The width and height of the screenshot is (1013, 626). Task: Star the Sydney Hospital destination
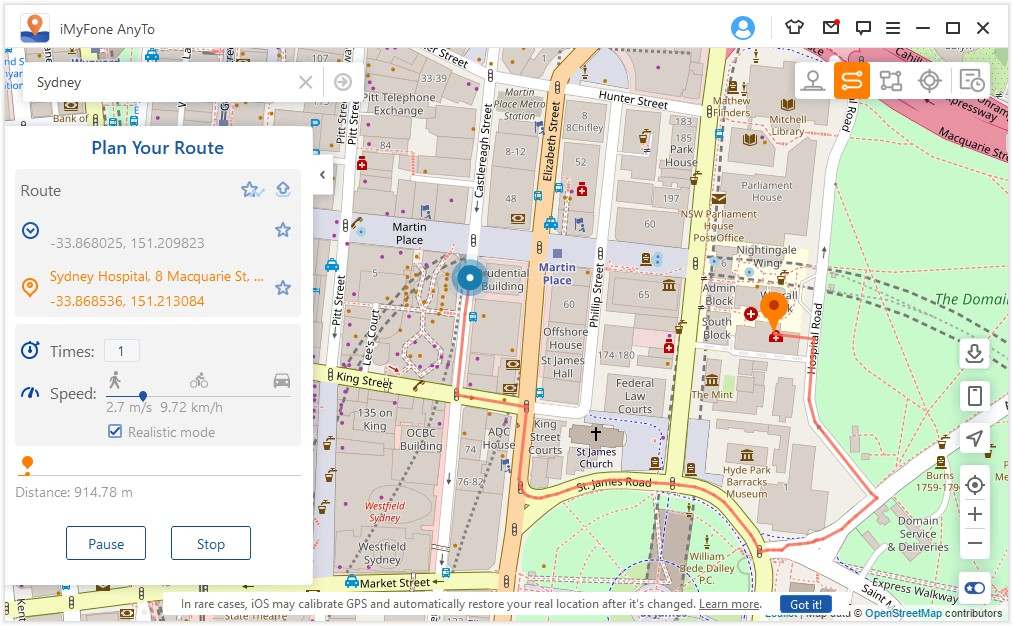282,287
